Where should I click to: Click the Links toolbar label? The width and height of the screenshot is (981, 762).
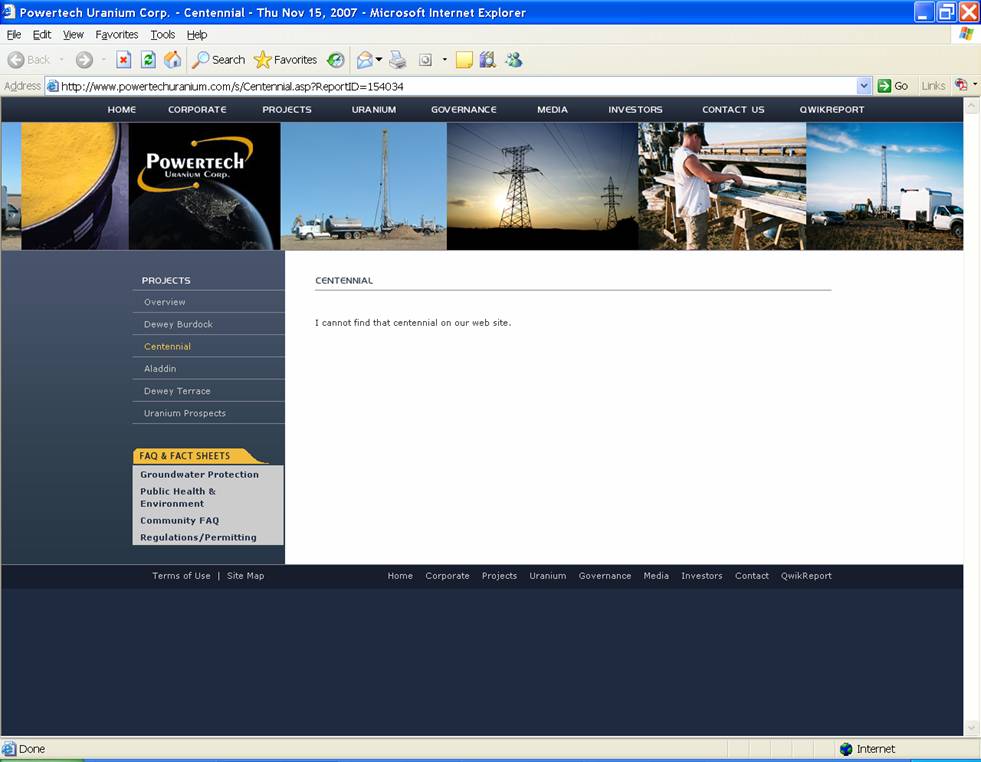[x=933, y=86]
